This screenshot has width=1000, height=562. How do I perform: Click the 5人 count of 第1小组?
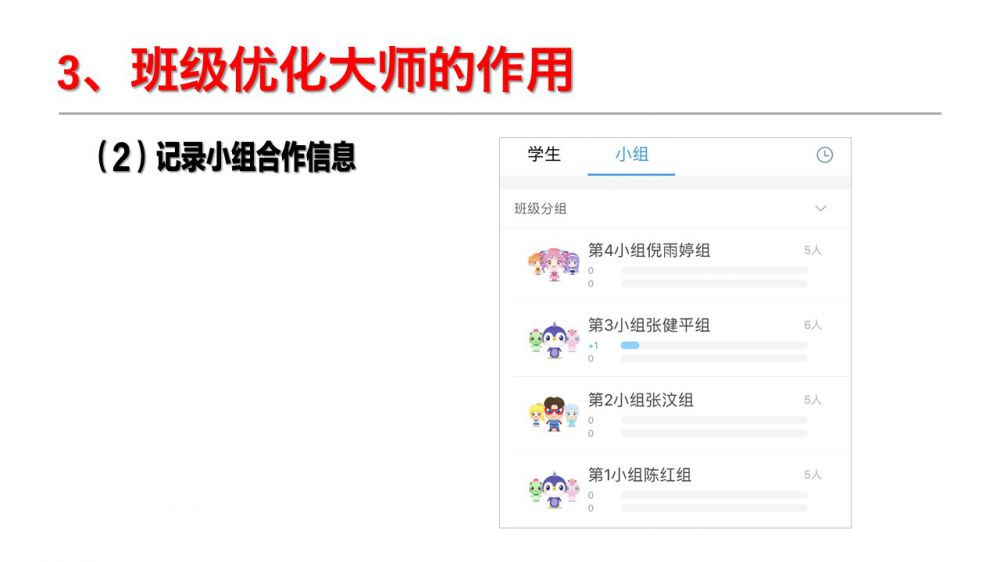812,475
